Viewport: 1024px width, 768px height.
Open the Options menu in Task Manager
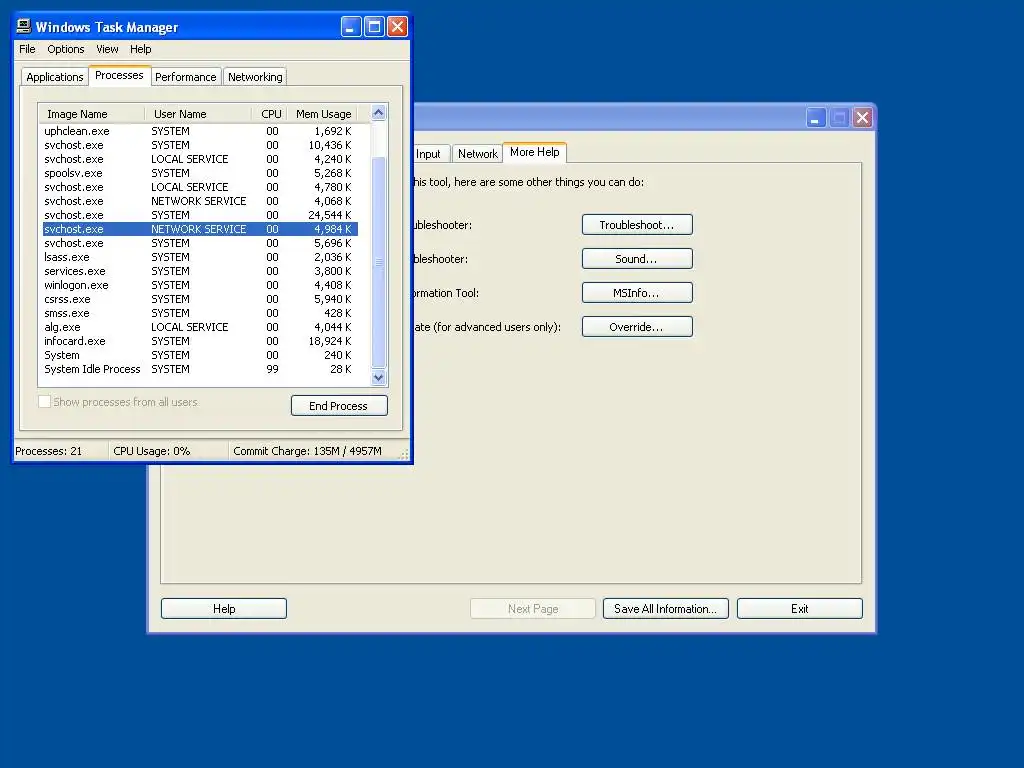pyautogui.click(x=65, y=49)
